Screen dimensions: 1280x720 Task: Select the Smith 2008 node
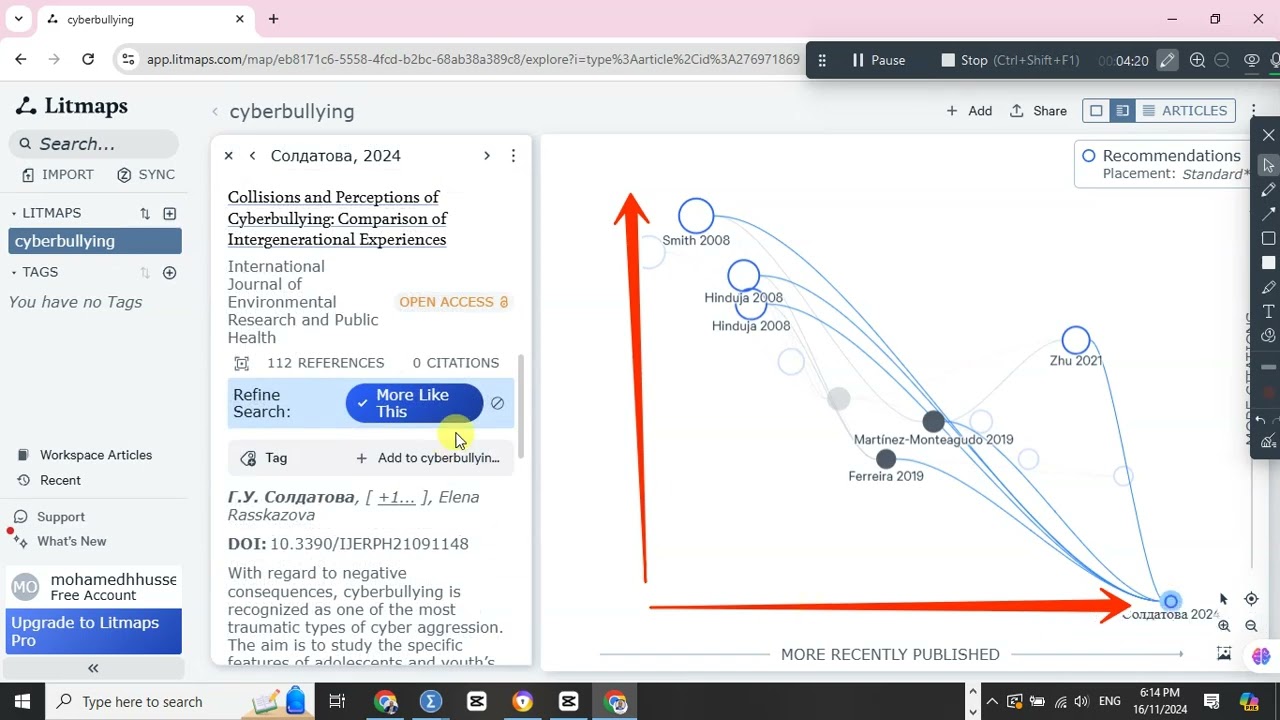(696, 216)
